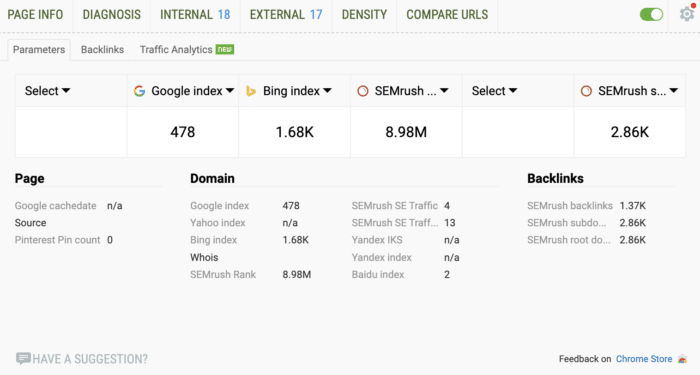The image size is (700, 375).
Task: Click the Yahoo index label
Action: coord(217,223)
